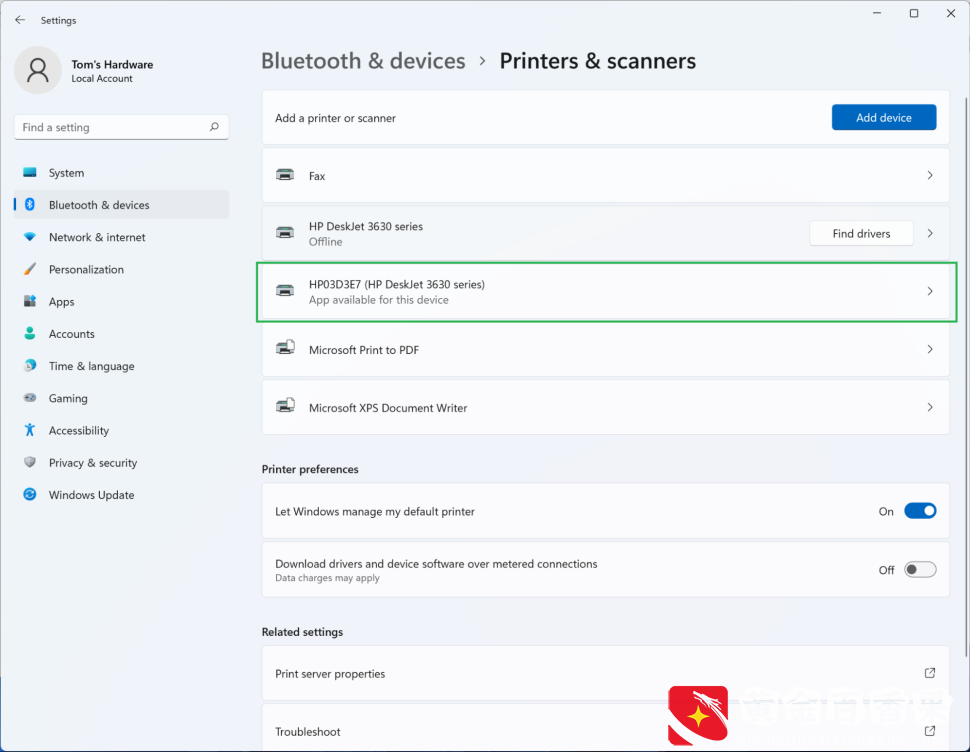Click HP03D3E7 (HP DeskJet 3630 series) text
Image resolution: width=970 pixels, height=752 pixels.
pyautogui.click(x=397, y=284)
